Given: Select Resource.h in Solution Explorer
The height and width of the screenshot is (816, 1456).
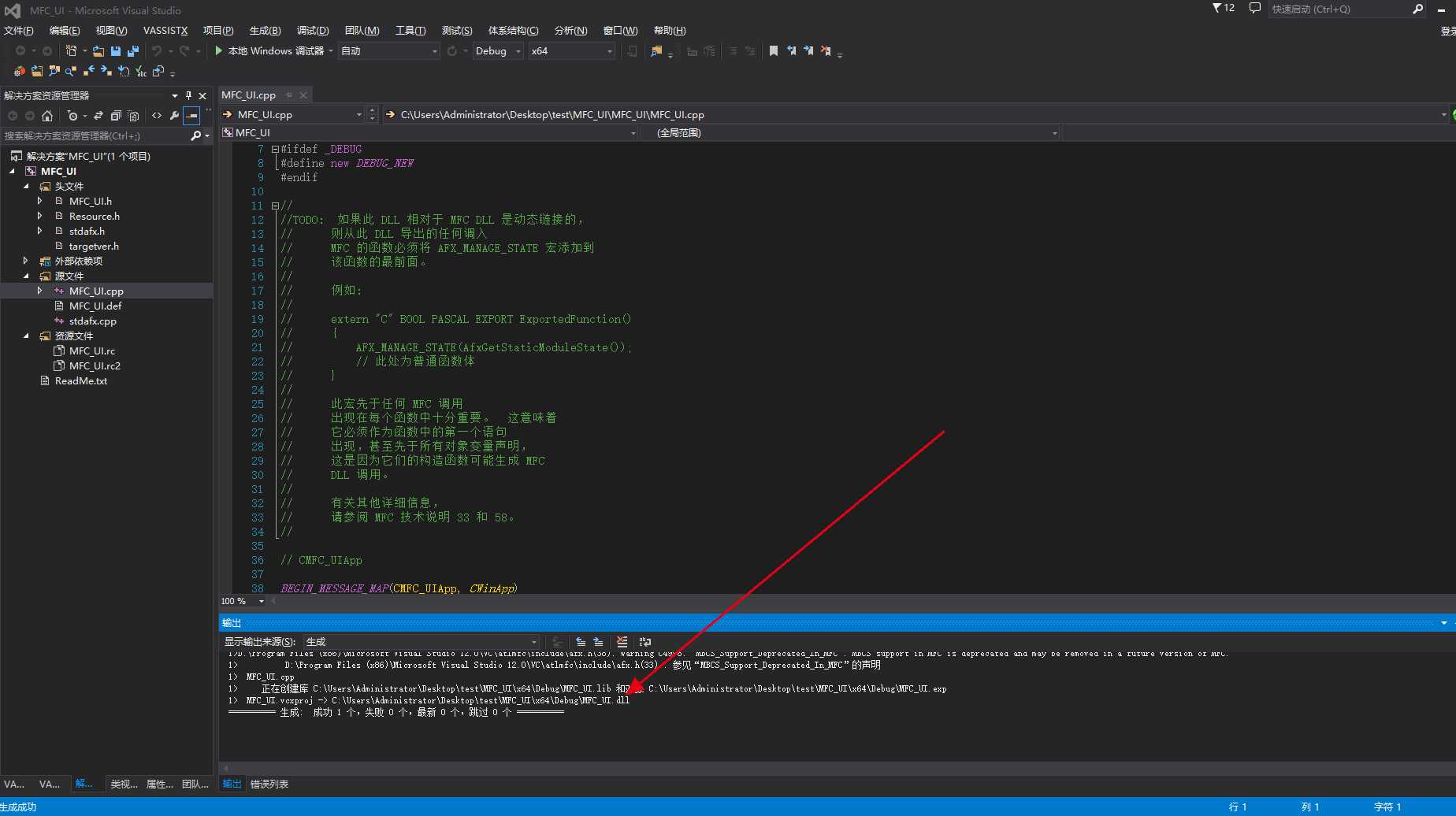Looking at the screenshot, I should 95,216.
